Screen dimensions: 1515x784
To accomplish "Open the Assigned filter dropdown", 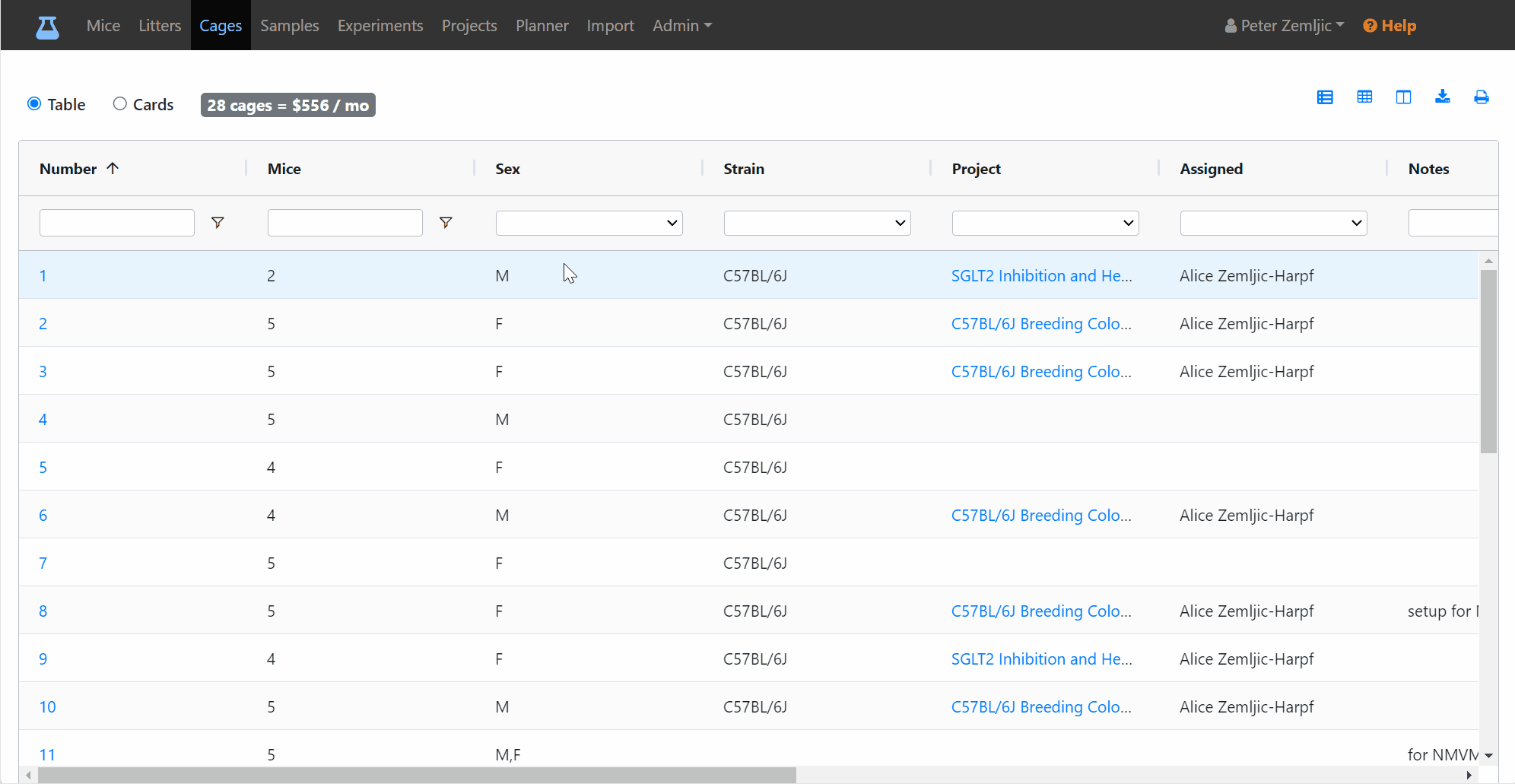I will [x=1274, y=223].
